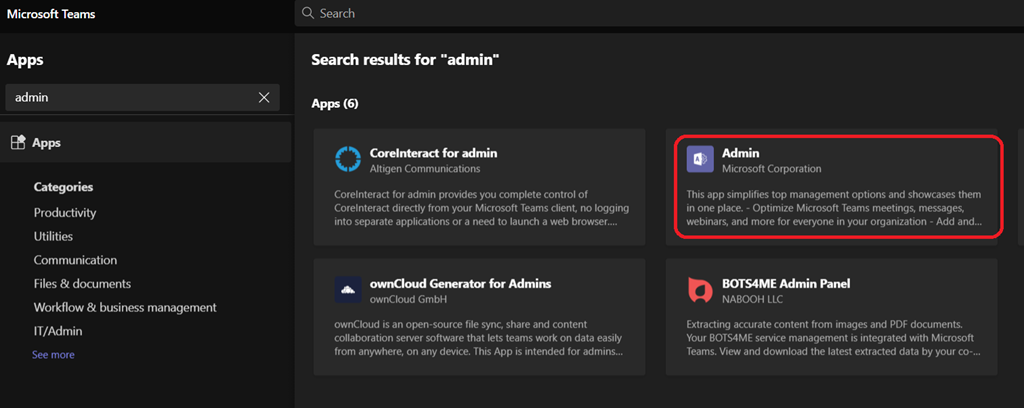Click the apps search box containing admin
The height and width of the screenshot is (408, 1024).
(130, 97)
